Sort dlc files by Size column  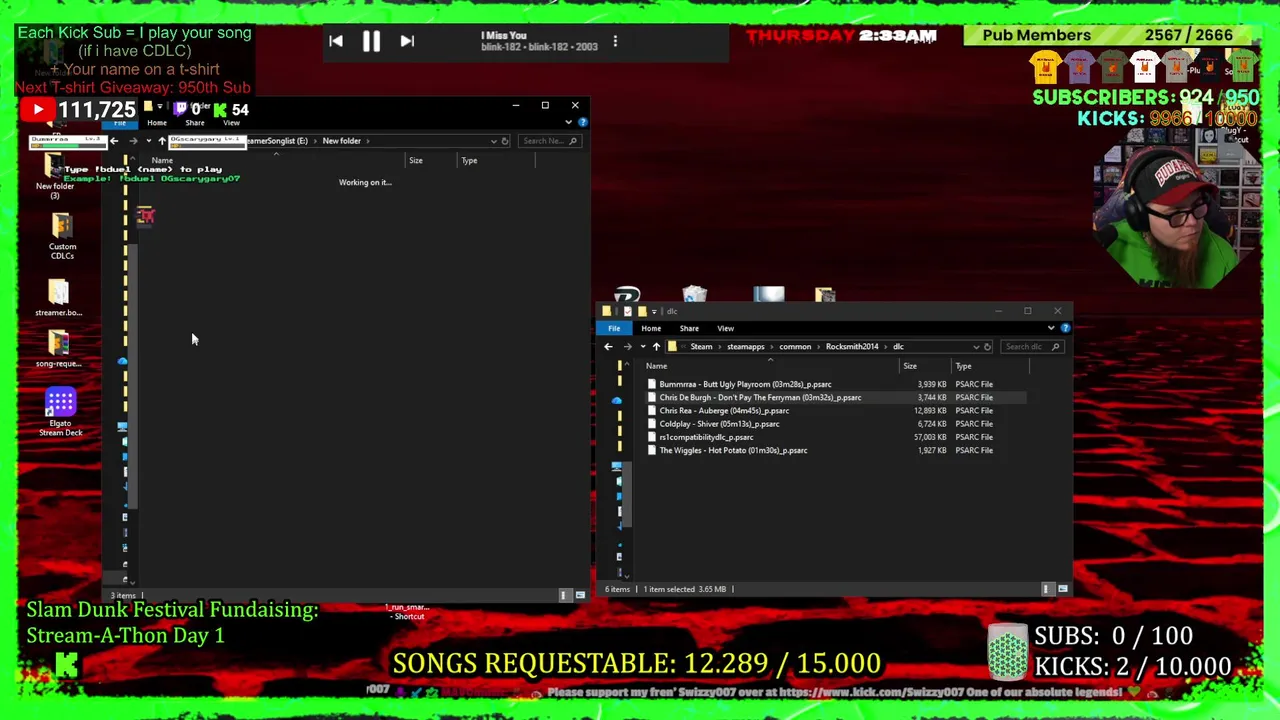(910, 366)
